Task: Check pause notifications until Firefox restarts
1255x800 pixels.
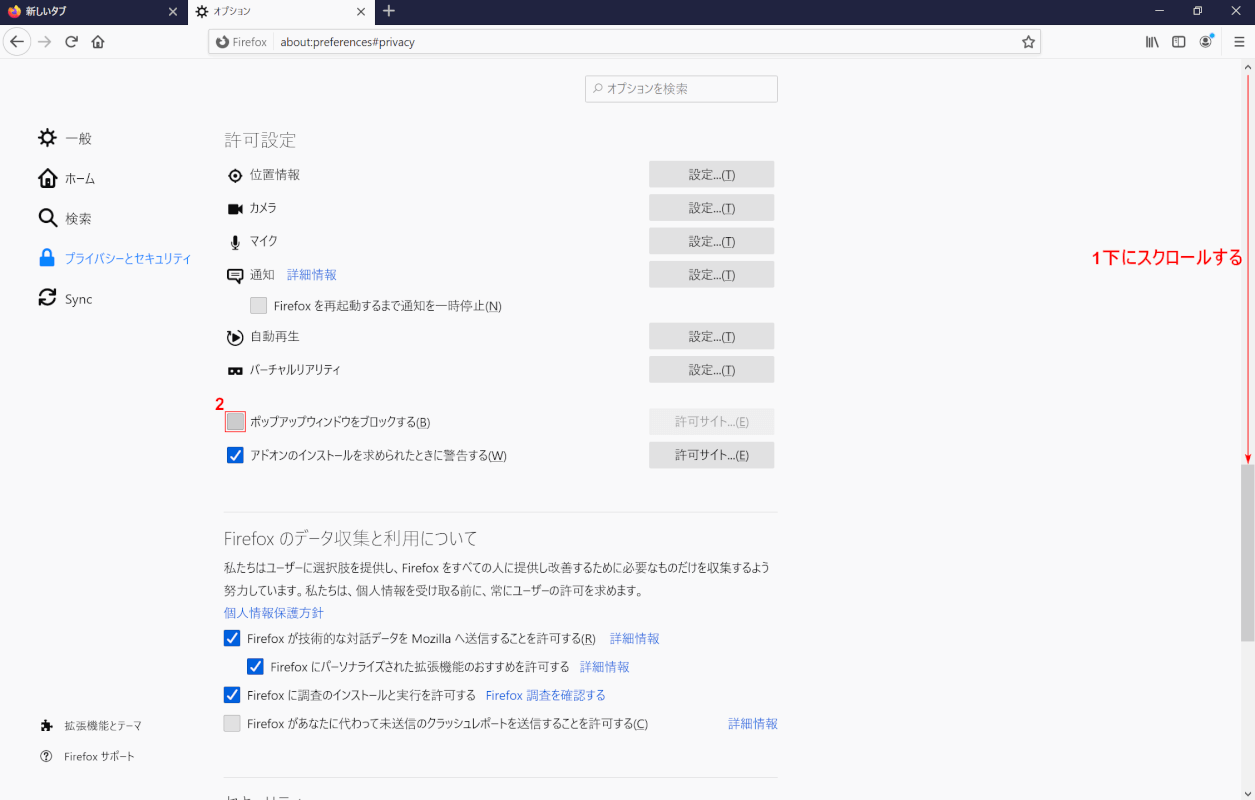Action: pyautogui.click(x=259, y=306)
